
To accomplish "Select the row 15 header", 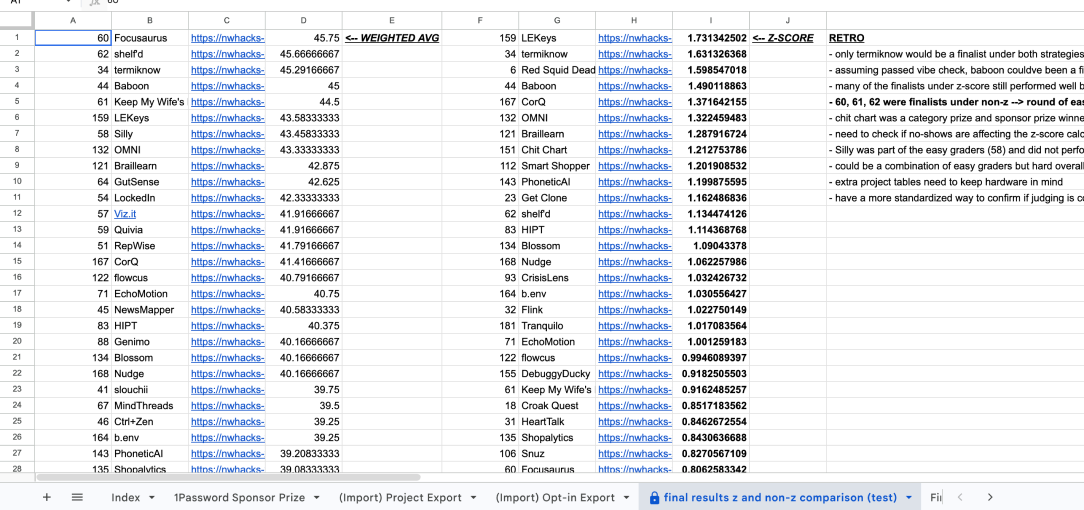I will (x=17, y=262).
